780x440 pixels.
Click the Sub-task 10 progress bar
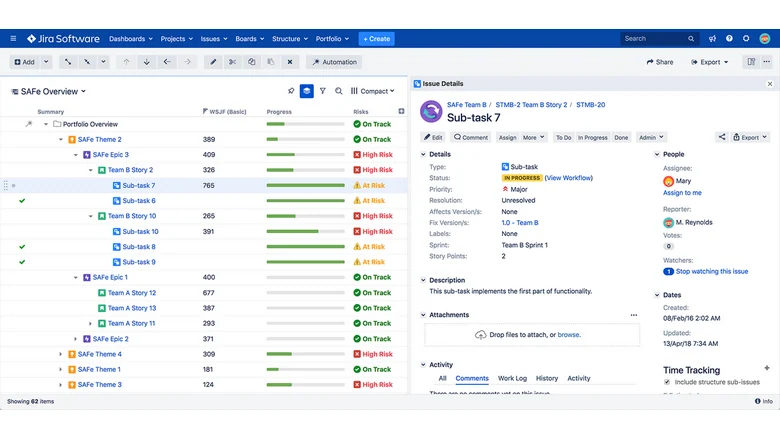(305, 232)
